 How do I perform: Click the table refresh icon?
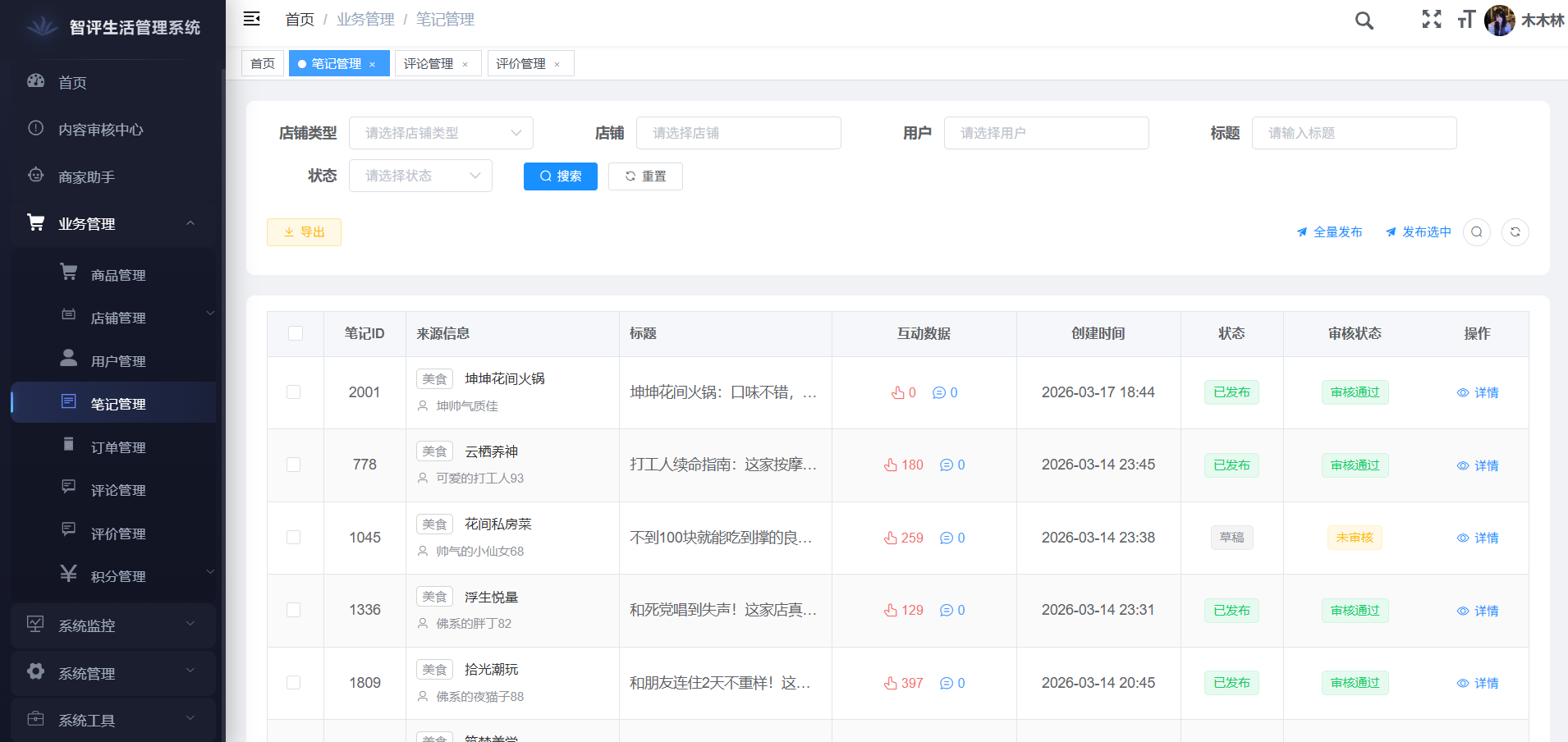pyautogui.click(x=1516, y=232)
